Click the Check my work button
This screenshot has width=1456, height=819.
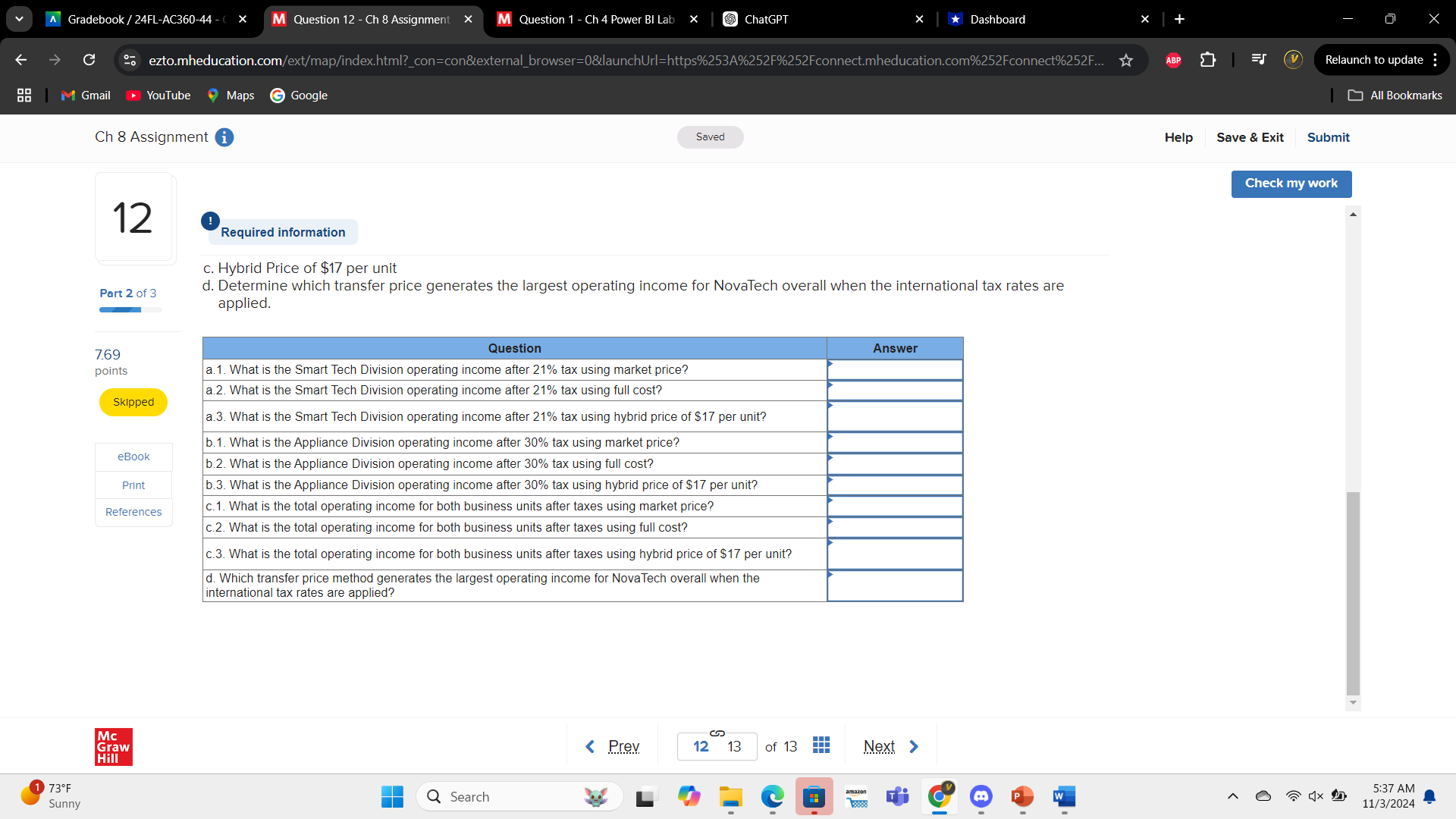tap(1291, 184)
